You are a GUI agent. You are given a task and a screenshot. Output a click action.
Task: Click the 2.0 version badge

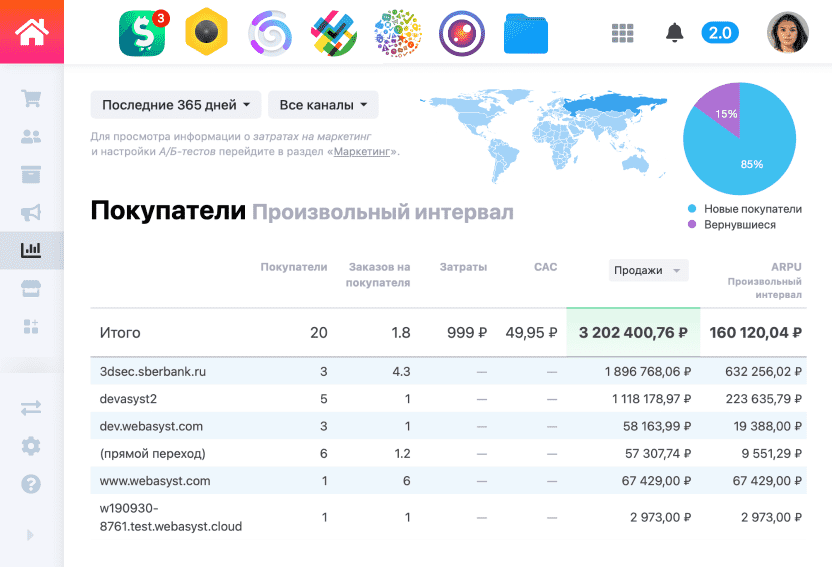[720, 33]
